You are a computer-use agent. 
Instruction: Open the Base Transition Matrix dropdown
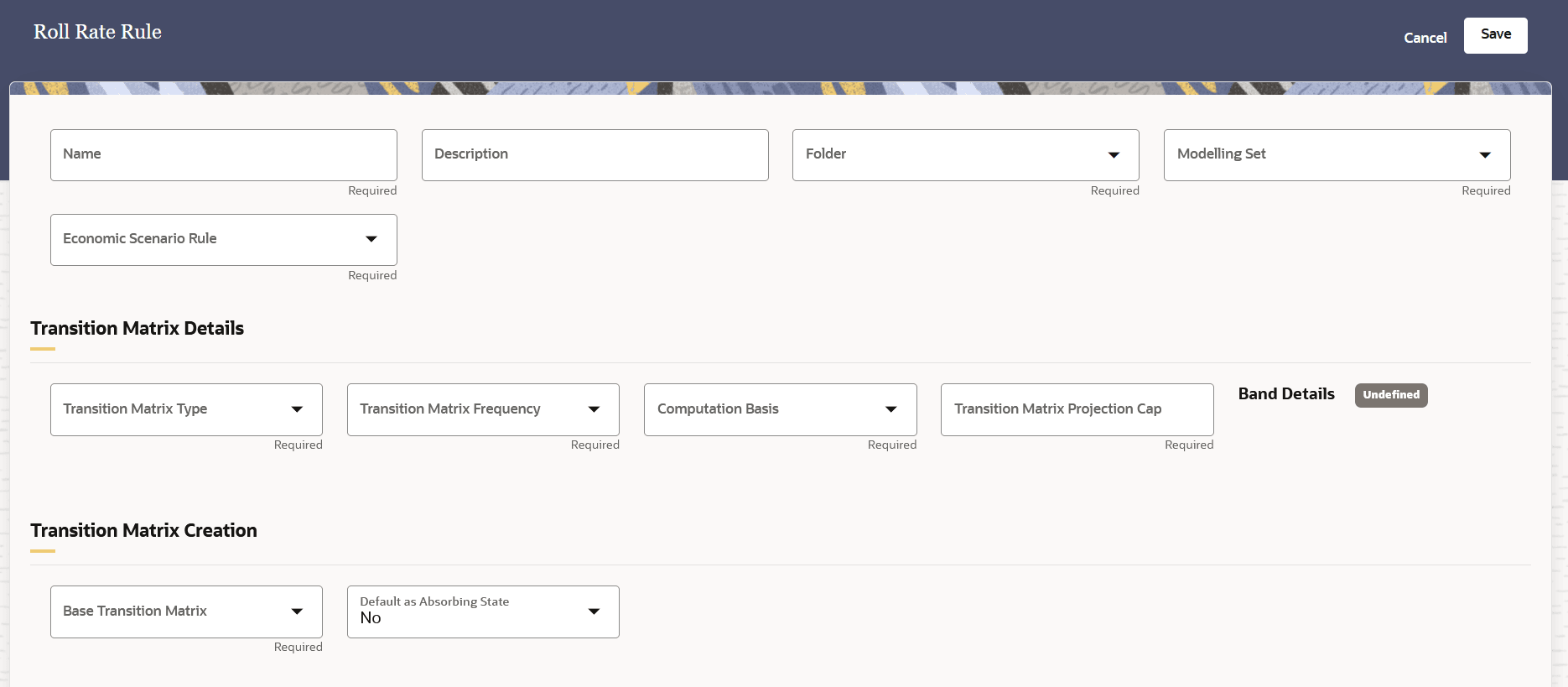click(186, 612)
